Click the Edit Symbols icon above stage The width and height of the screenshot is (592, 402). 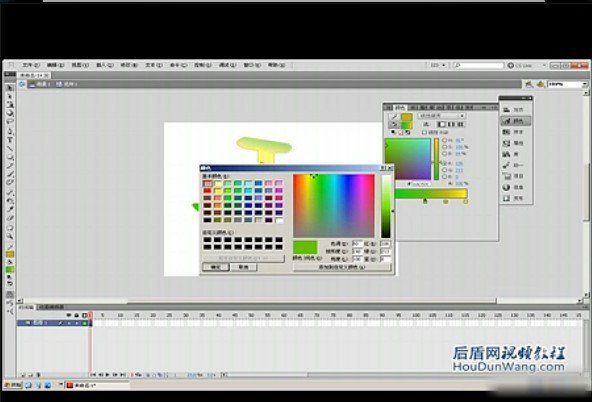541,84
